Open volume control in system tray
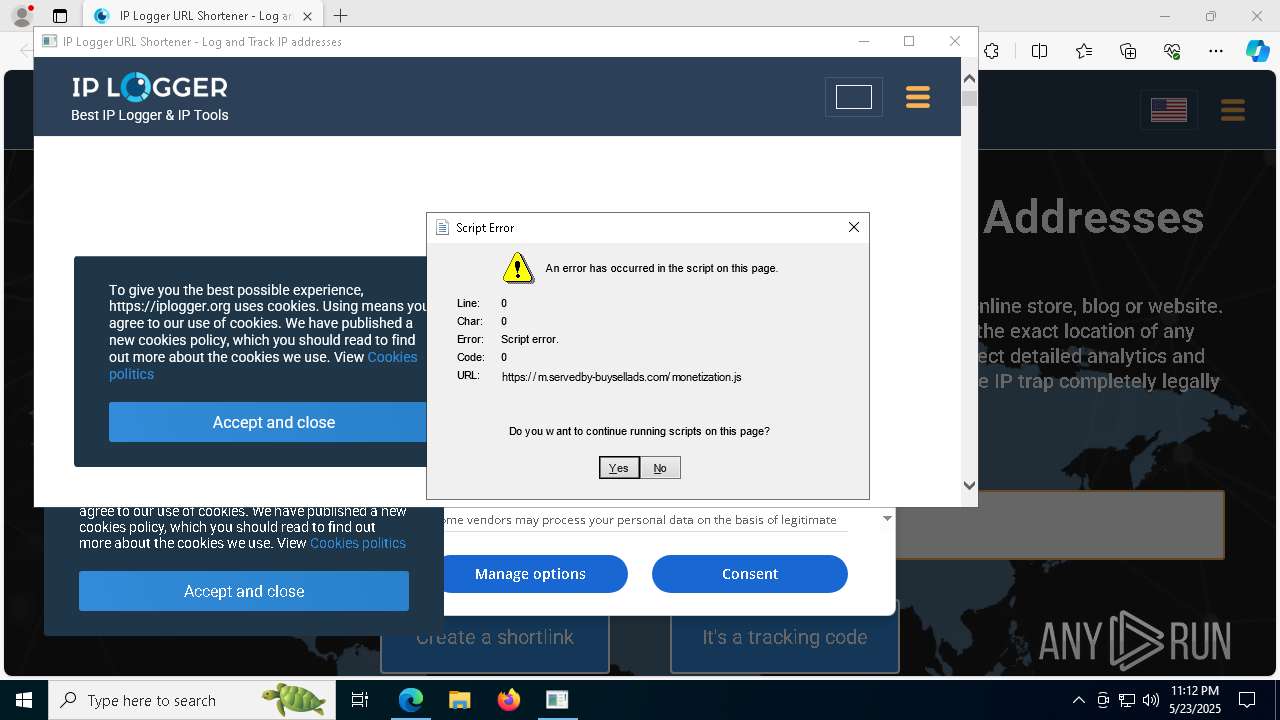The width and height of the screenshot is (1280, 720). [1151, 700]
